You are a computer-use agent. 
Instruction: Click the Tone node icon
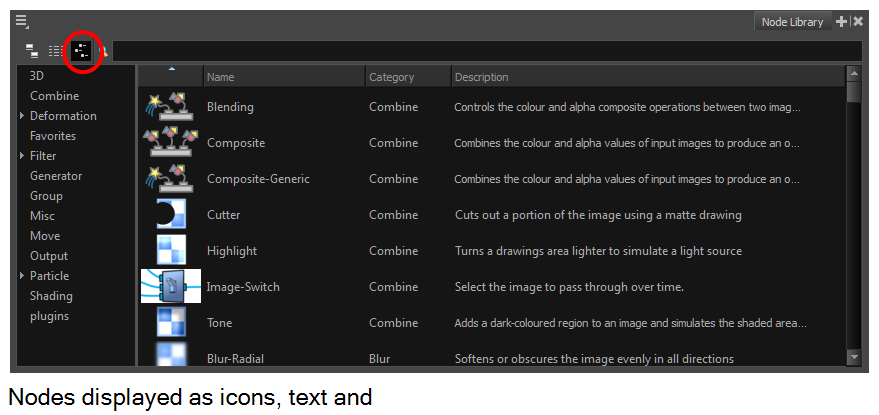pos(170,323)
